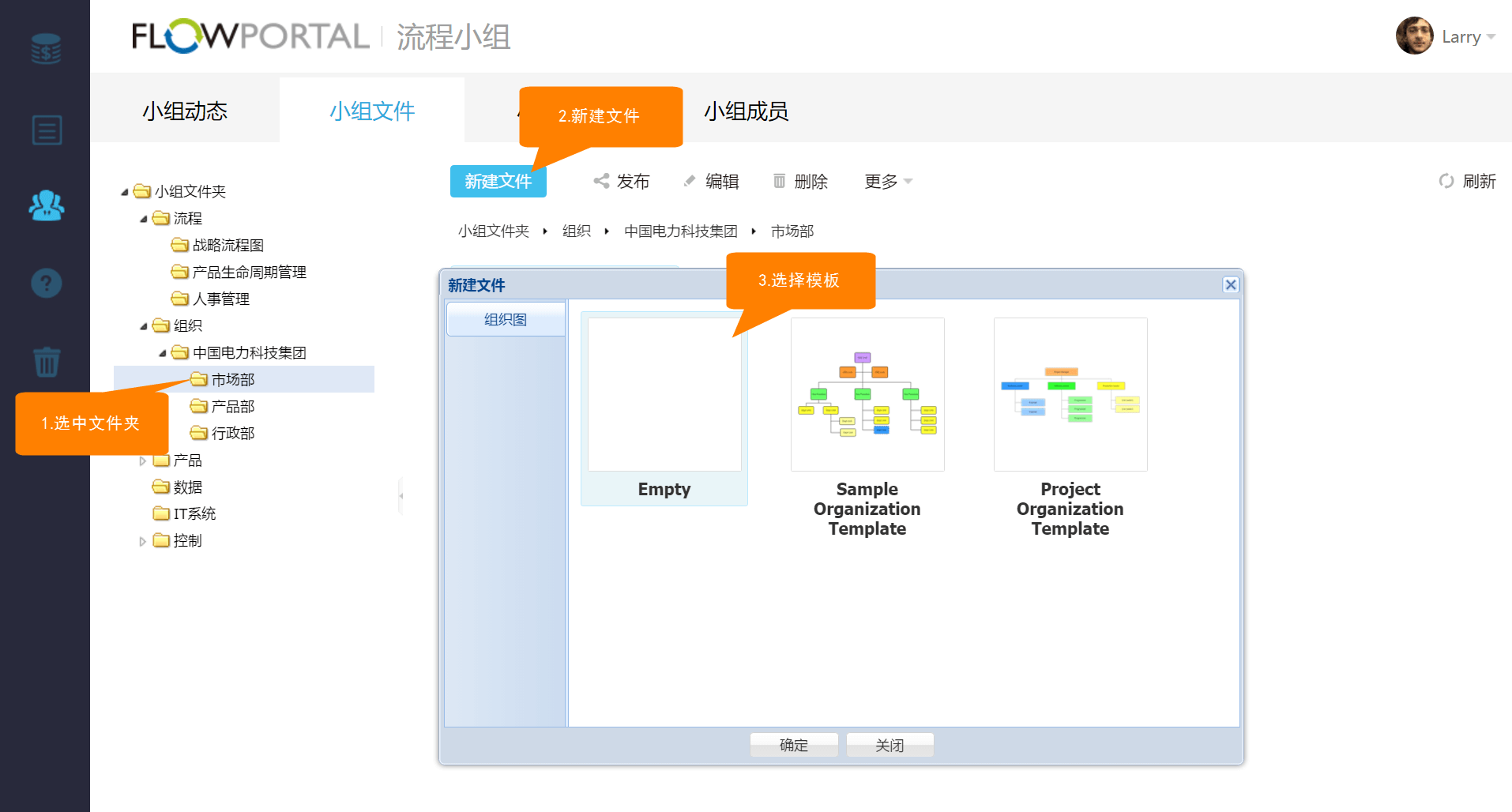Open the trash bin in sidebar
1512x812 pixels.
click(46, 362)
